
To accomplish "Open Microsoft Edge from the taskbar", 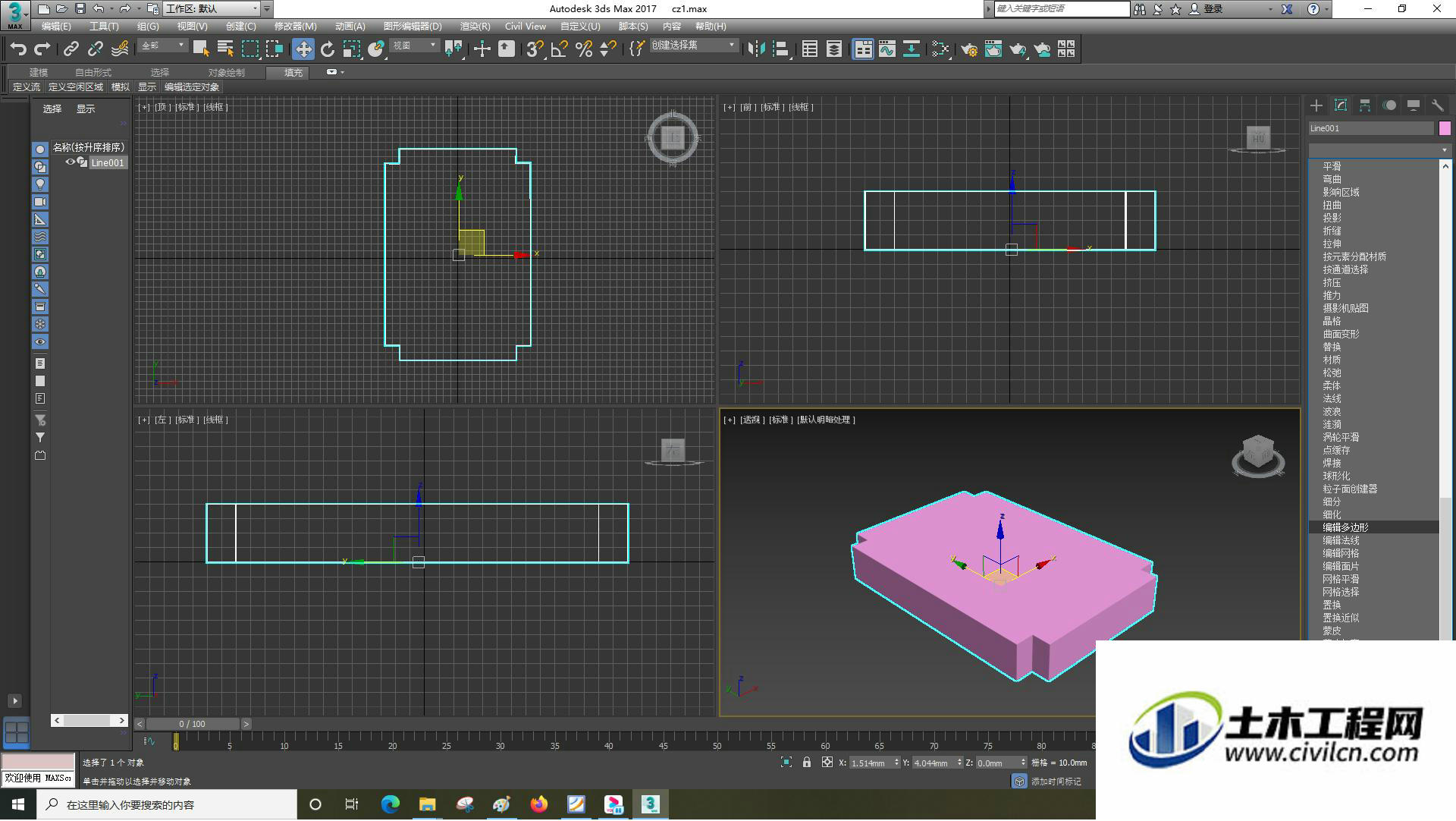I will [391, 805].
